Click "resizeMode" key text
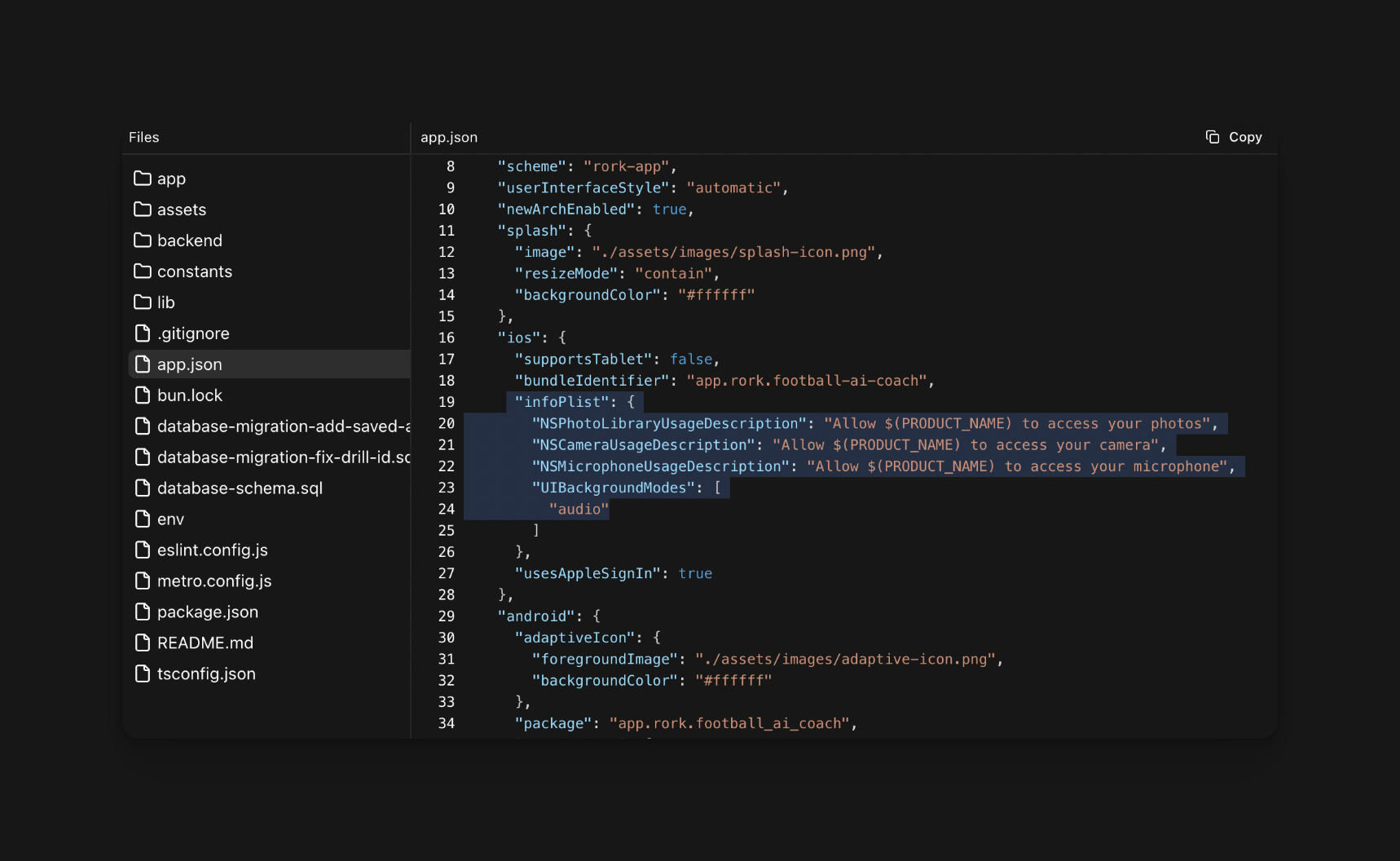Screen dimensions: 1400x861 [x=566, y=273]
